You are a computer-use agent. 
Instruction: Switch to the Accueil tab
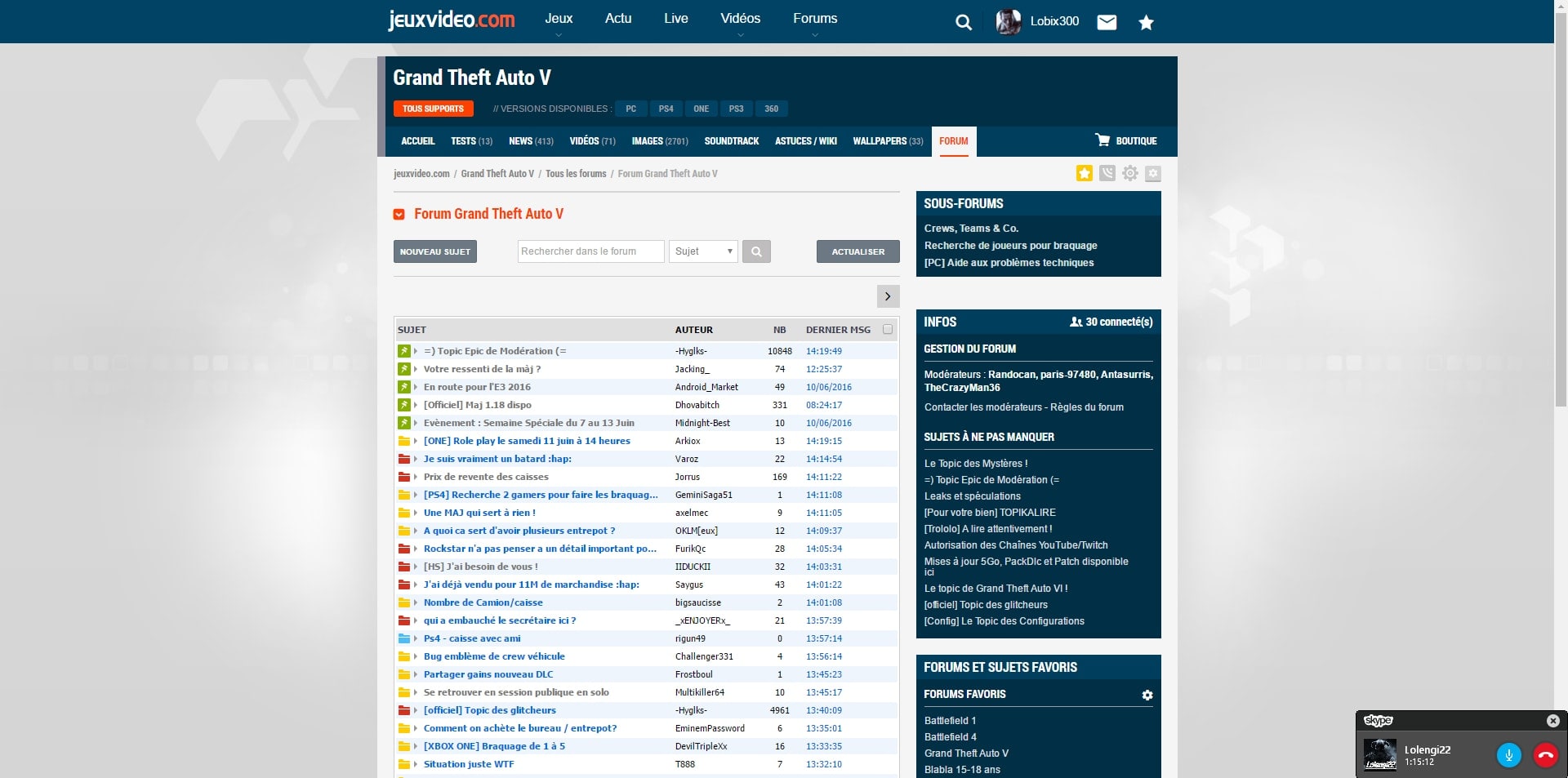pyautogui.click(x=418, y=141)
